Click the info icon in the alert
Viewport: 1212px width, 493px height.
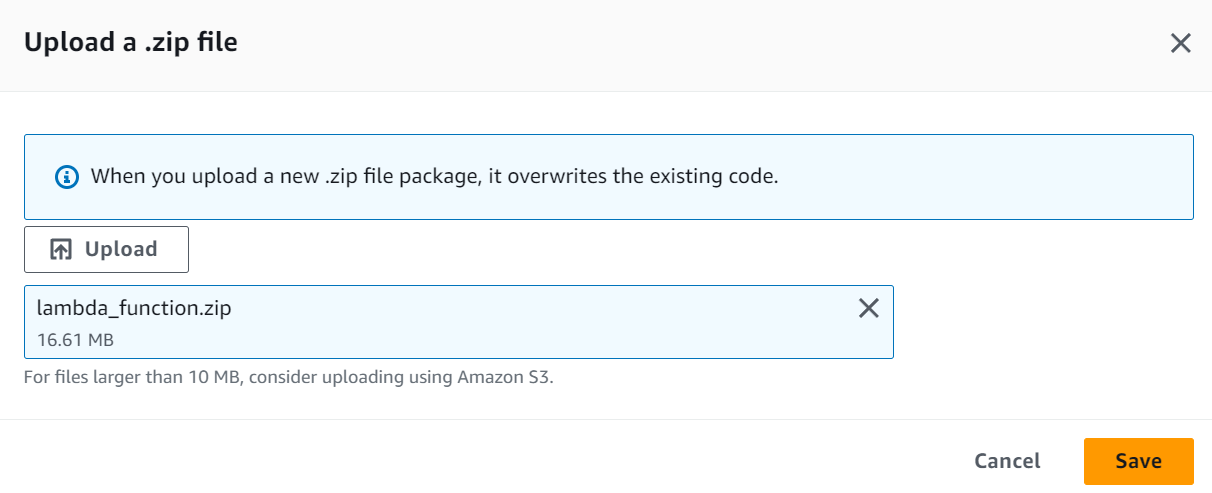tap(66, 177)
